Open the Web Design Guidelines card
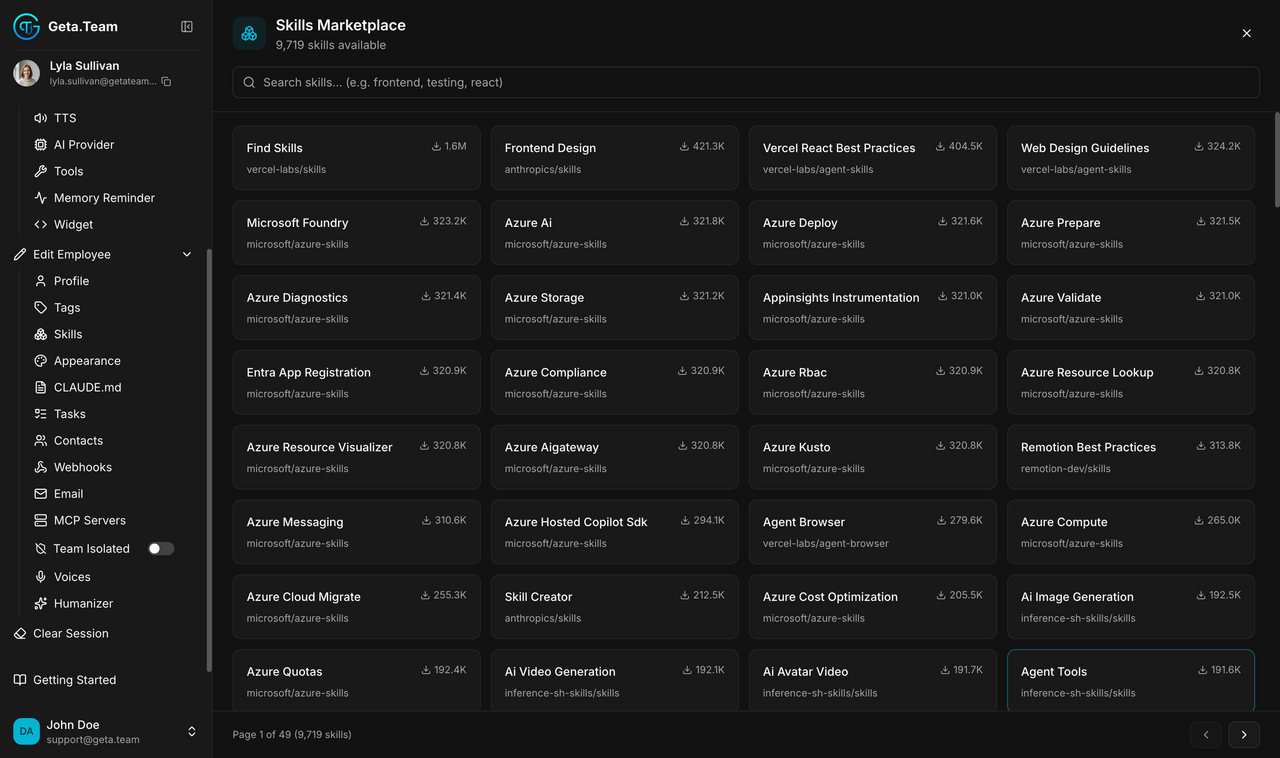 coord(1131,158)
